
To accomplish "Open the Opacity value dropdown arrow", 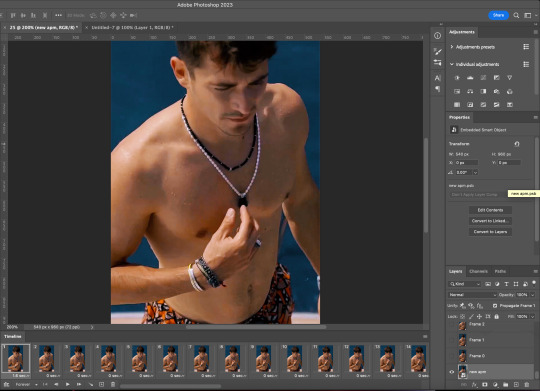I will pos(532,295).
